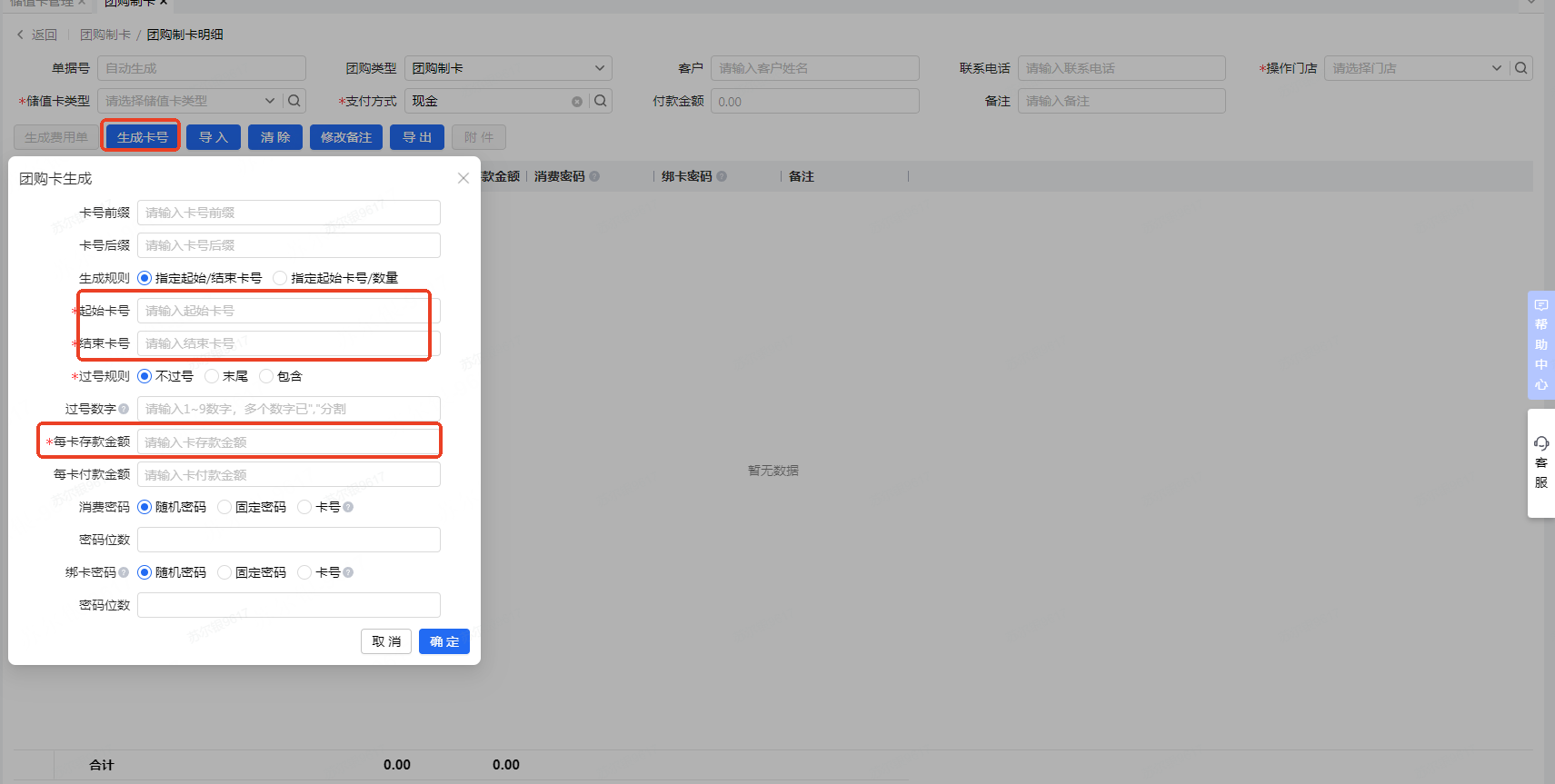The width and height of the screenshot is (1555, 784).
Task: Click the help icon in 消费密码 column header
Action: tap(594, 176)
